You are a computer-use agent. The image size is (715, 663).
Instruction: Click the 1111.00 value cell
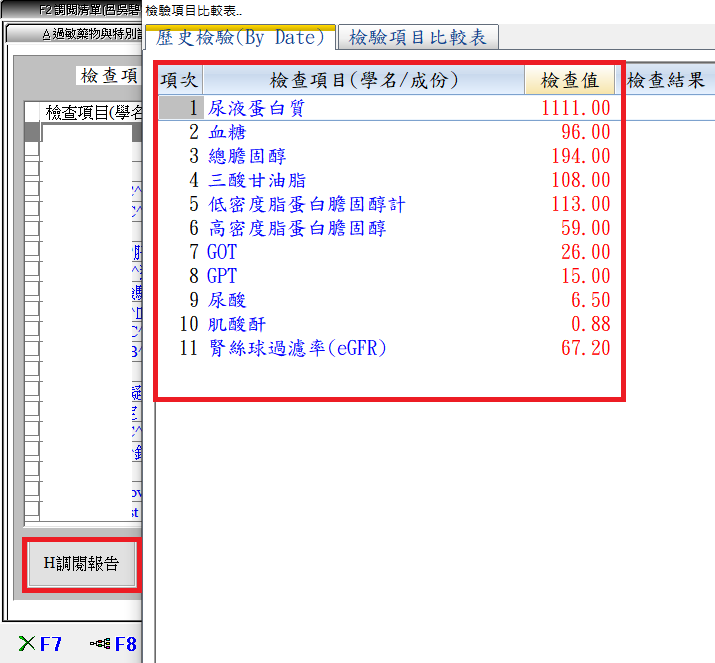pos(575,108)
